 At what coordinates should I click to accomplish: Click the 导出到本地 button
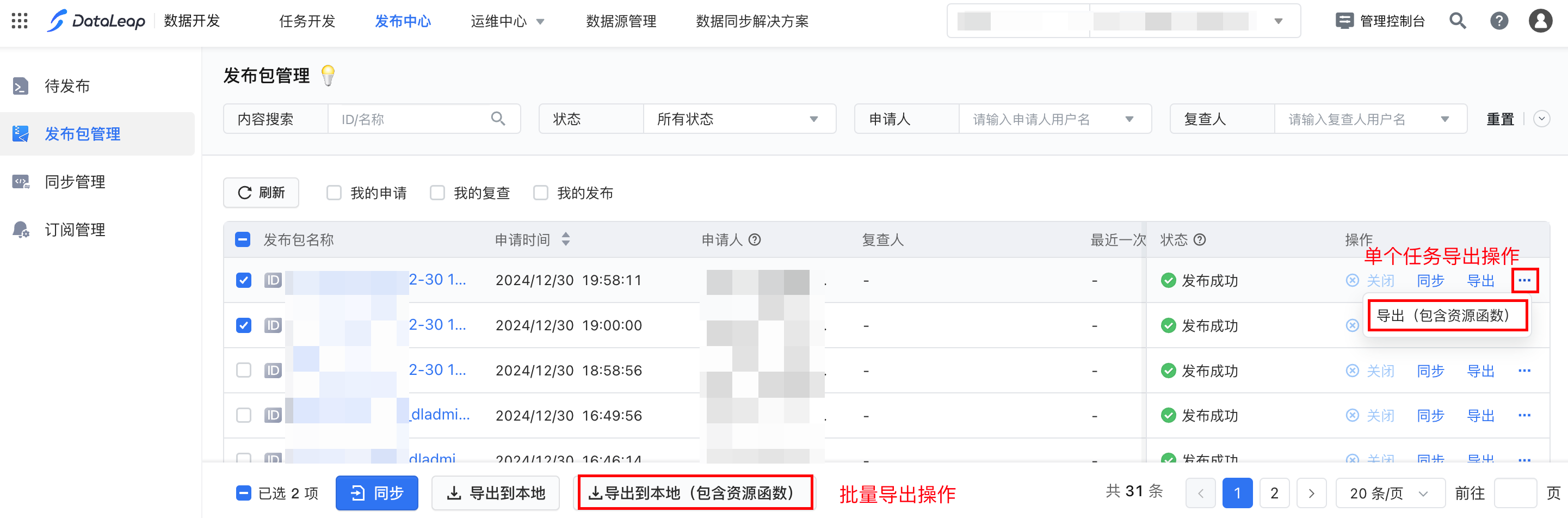496,493
